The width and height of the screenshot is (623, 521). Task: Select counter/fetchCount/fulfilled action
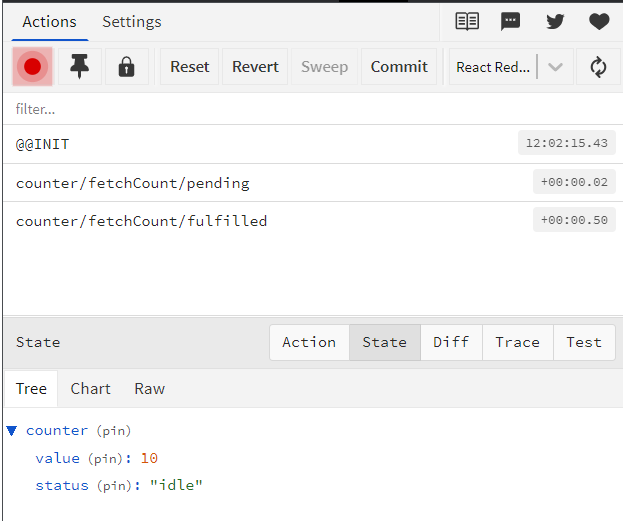(x=313, y=221)
